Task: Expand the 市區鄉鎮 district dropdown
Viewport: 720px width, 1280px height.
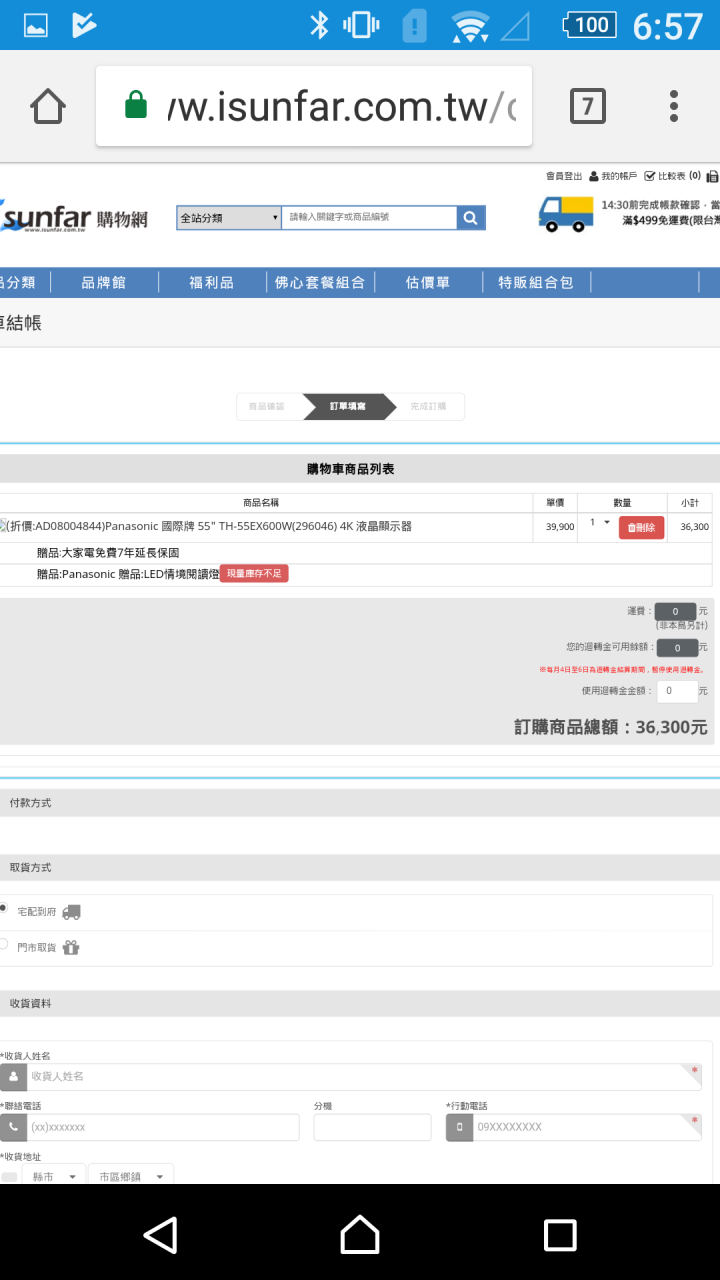Action: coord(131,1176)
